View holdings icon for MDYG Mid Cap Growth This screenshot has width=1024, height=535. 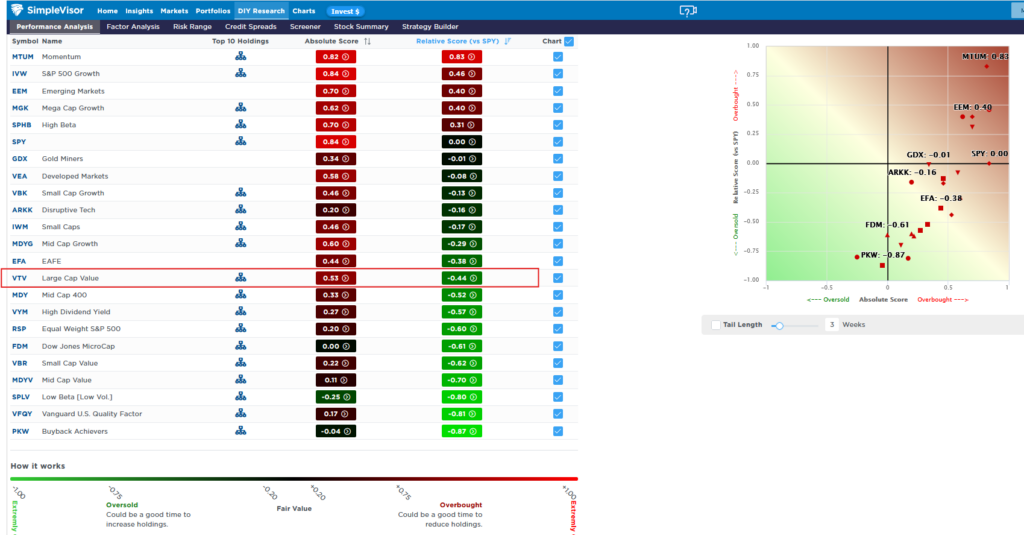[240, 243]
